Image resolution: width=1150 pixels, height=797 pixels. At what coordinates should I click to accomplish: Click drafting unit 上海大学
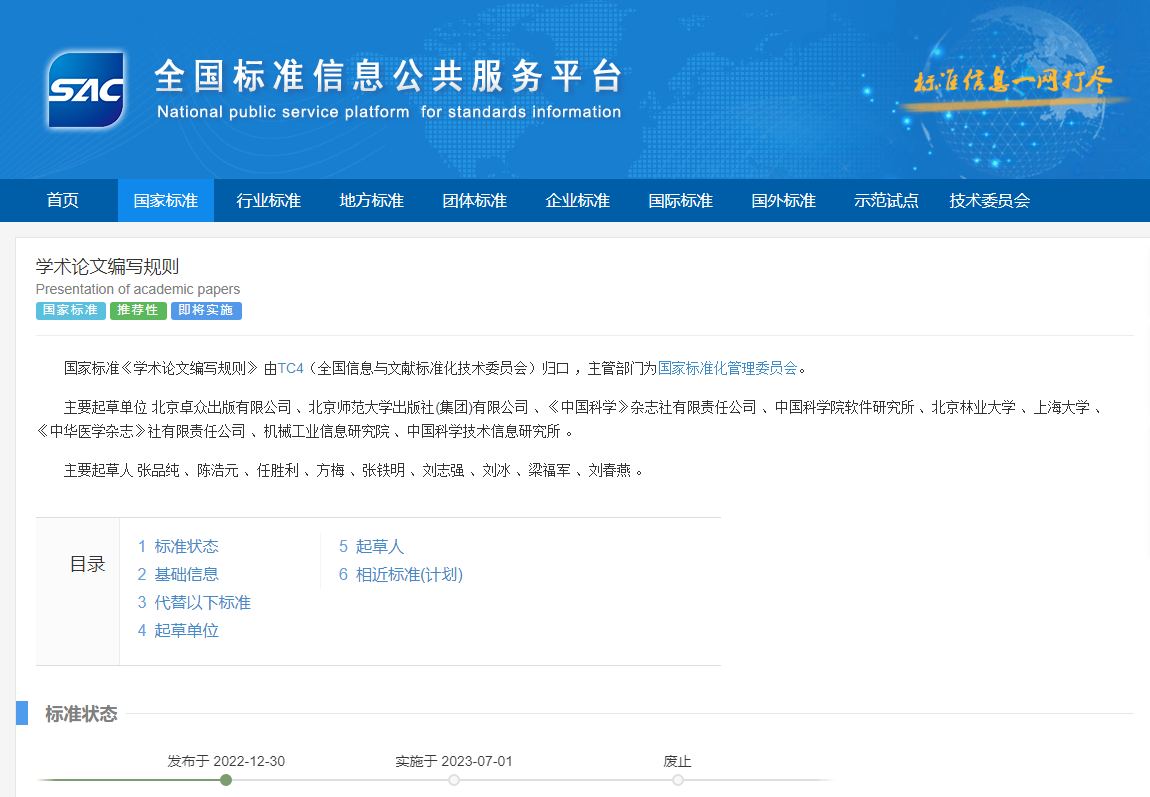pos(1061,407)
